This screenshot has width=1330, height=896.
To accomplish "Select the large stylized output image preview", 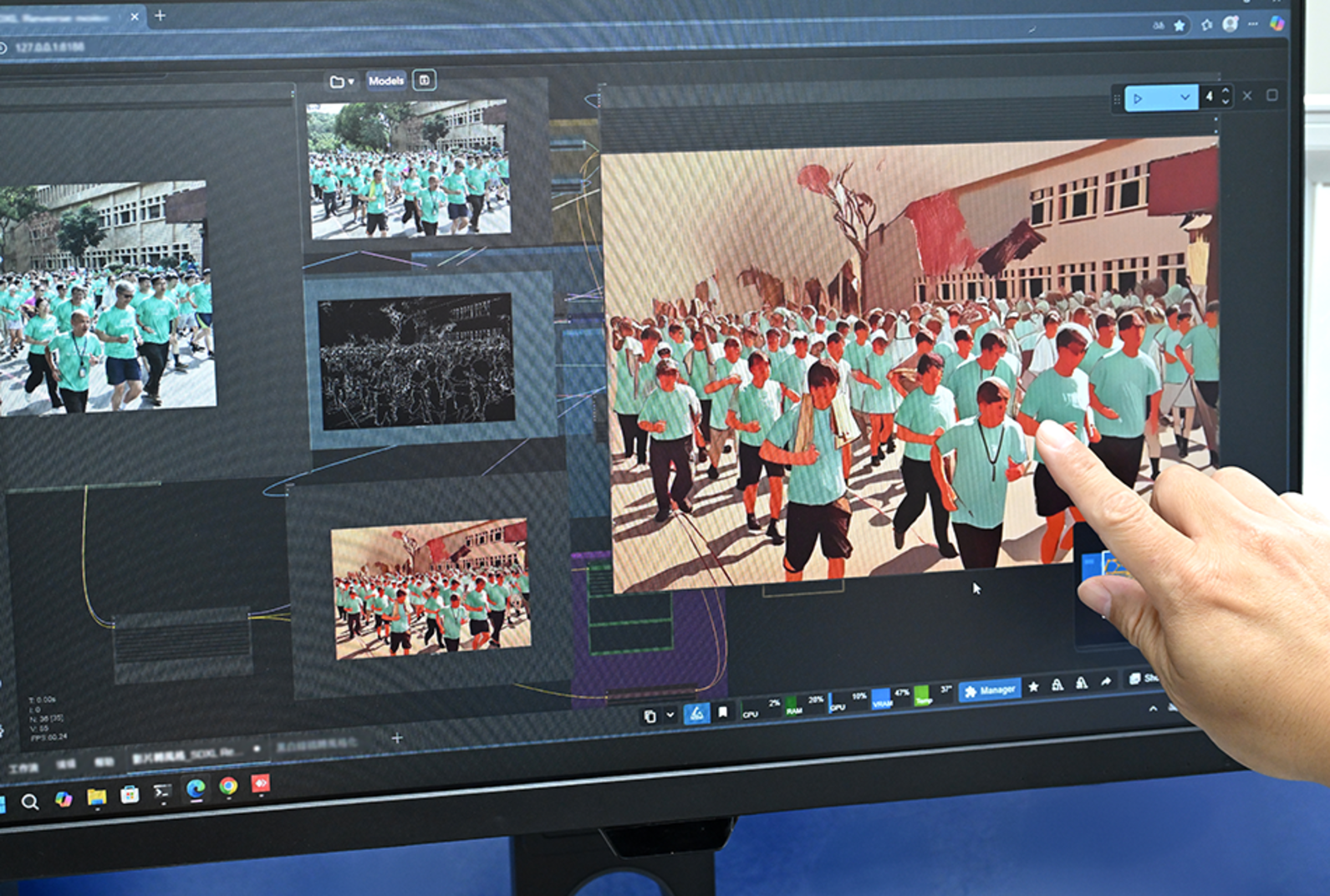I will pos(915,364).
